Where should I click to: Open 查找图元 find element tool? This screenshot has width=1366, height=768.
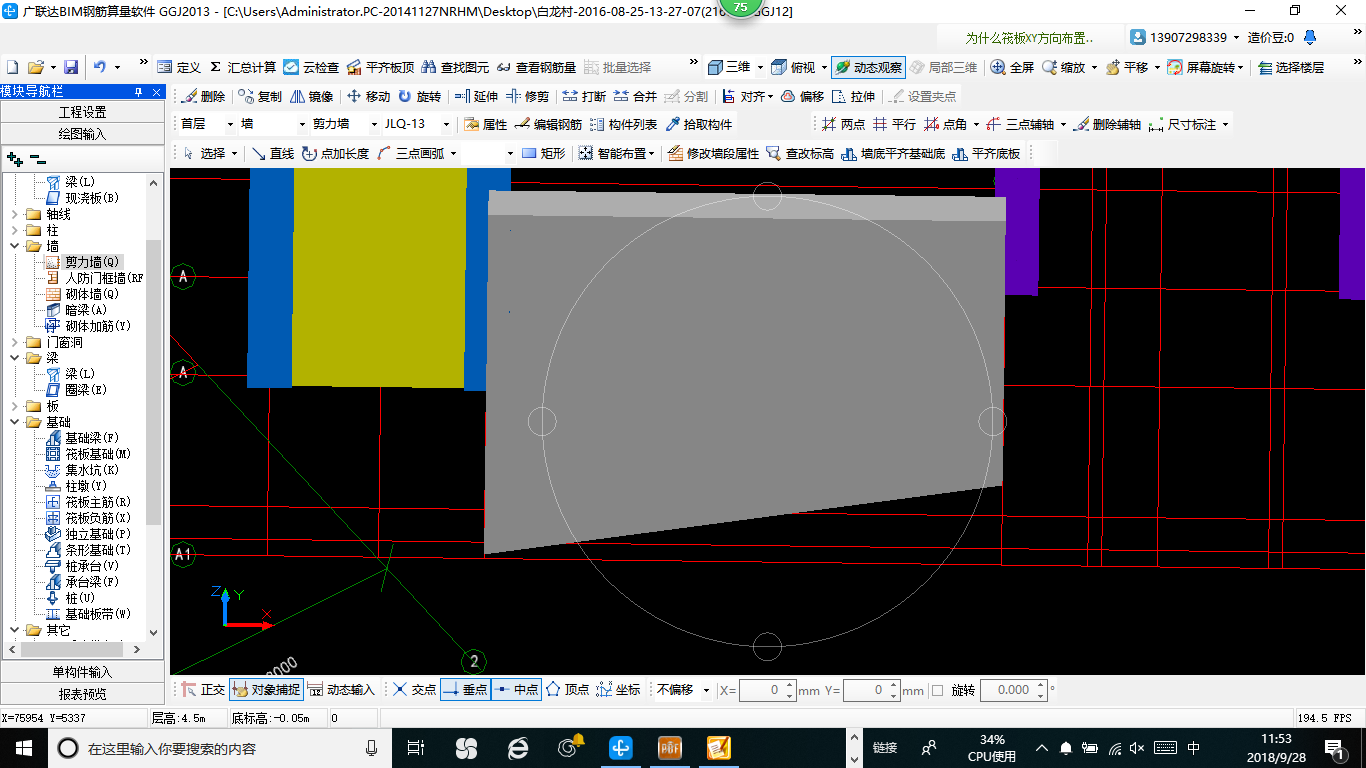pyautogui.click(x=455, y=67)
